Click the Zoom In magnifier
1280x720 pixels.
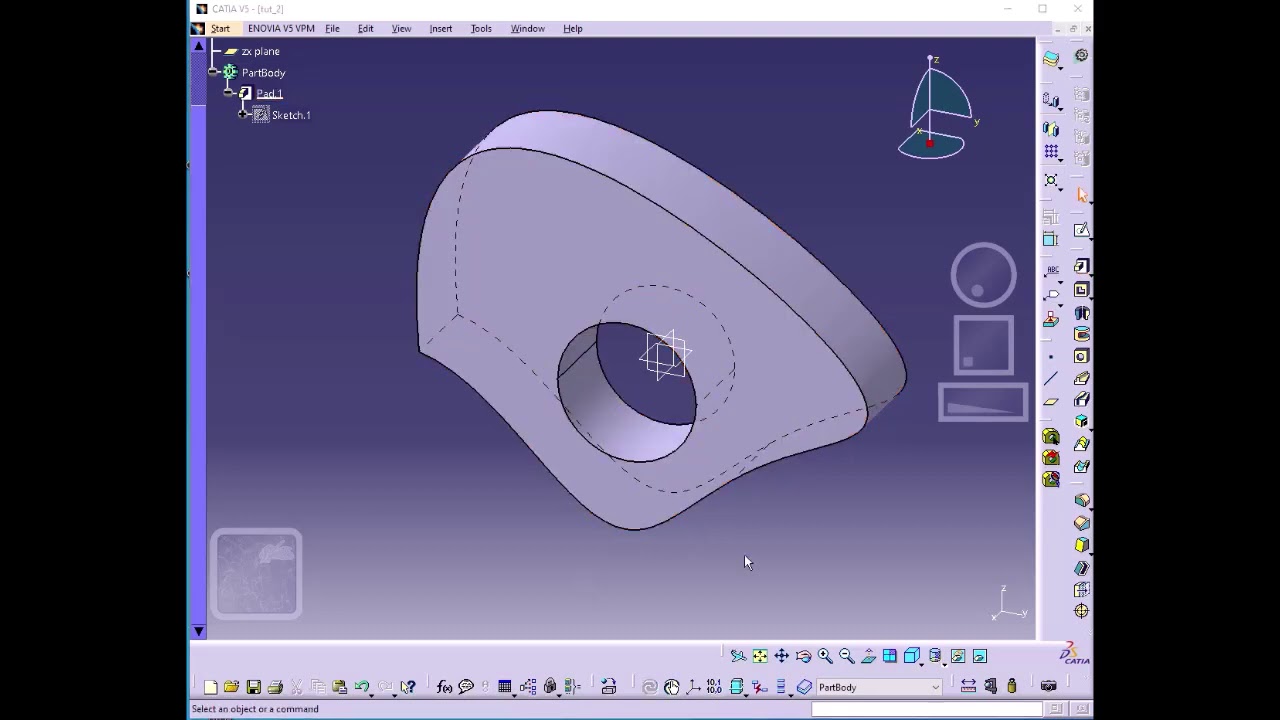[x=825, y=656]
